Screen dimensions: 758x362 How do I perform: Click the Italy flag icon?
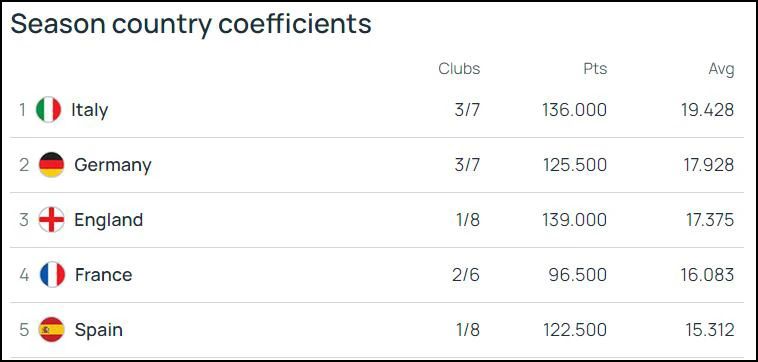pyautogui.click(x=48, y=110)
